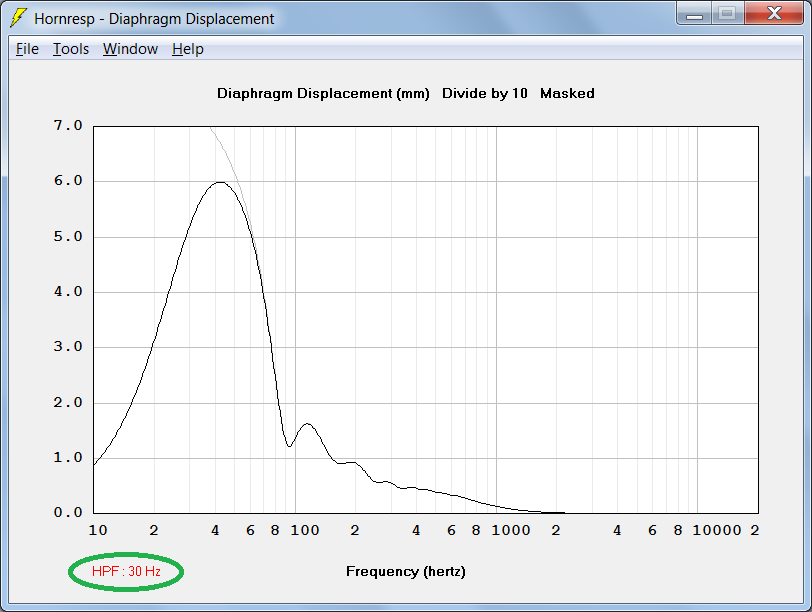Click the 1.0 y-axis value

(x=68, y=457)
